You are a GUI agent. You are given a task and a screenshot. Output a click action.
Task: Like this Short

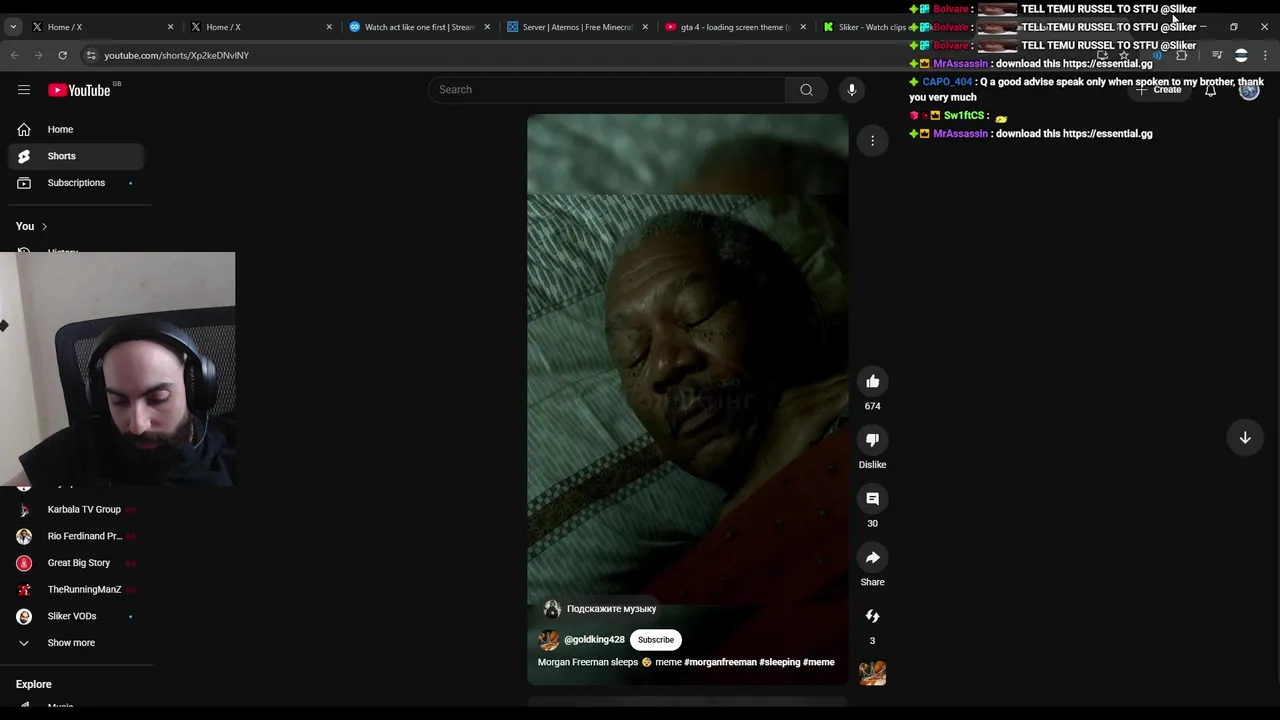[x=872, y=381]
